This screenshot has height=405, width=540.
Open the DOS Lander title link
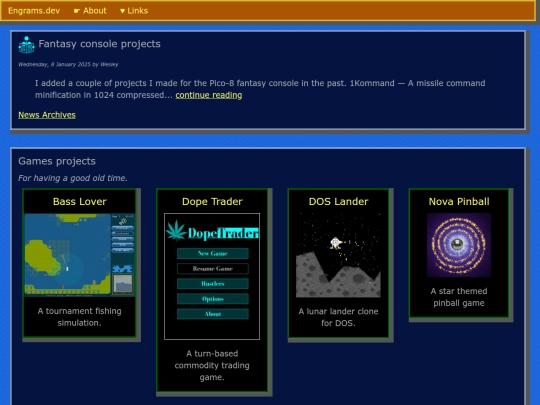(x=339, y=201)
